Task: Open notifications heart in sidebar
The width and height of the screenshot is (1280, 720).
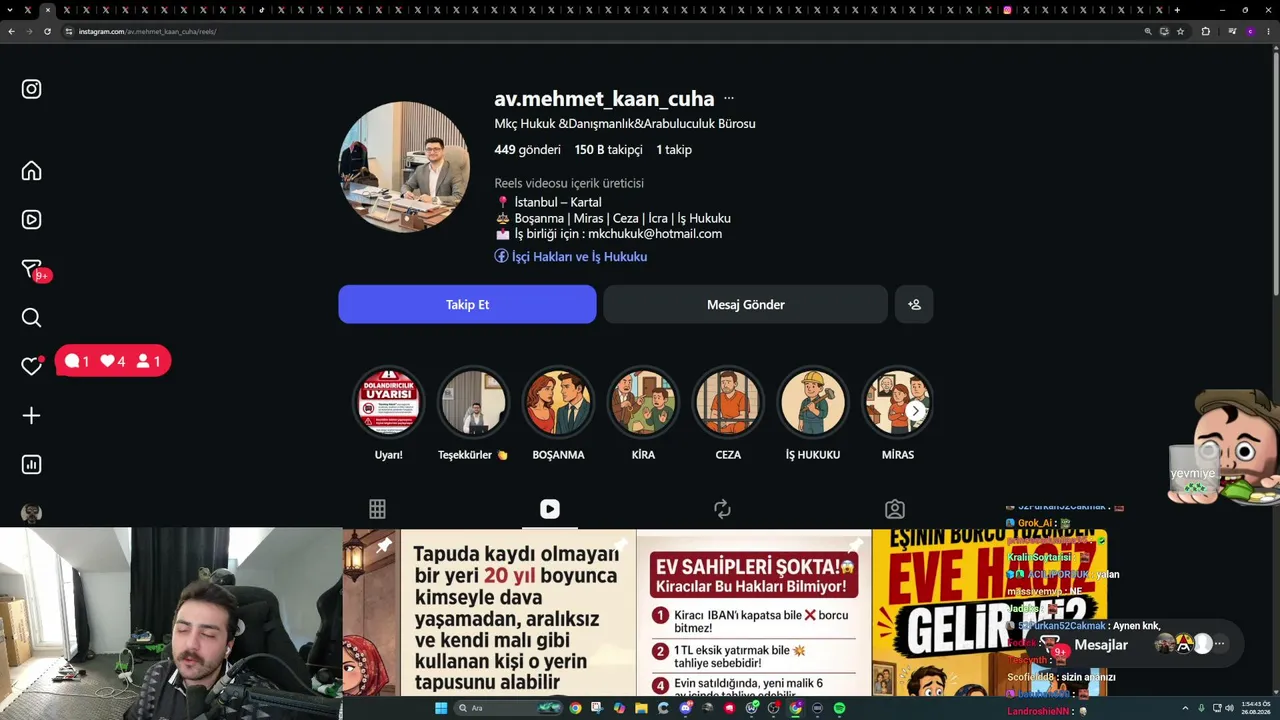Action: 31,366
